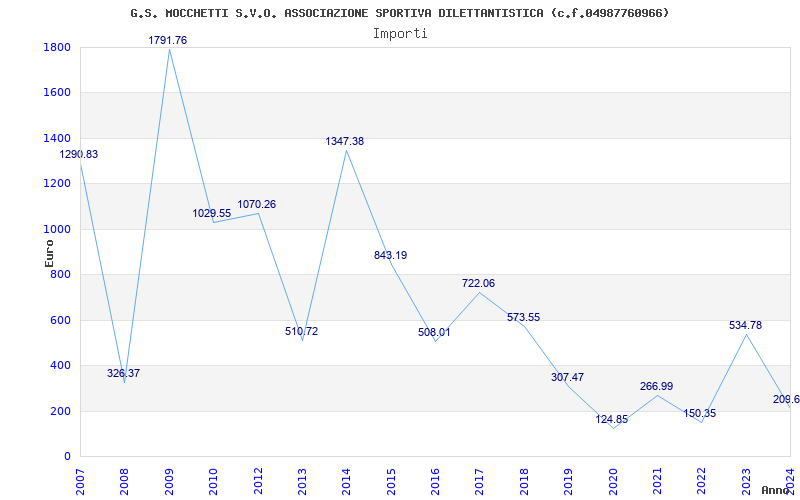
Task: Click the 124.85 lowest value label
Action: 613,419
